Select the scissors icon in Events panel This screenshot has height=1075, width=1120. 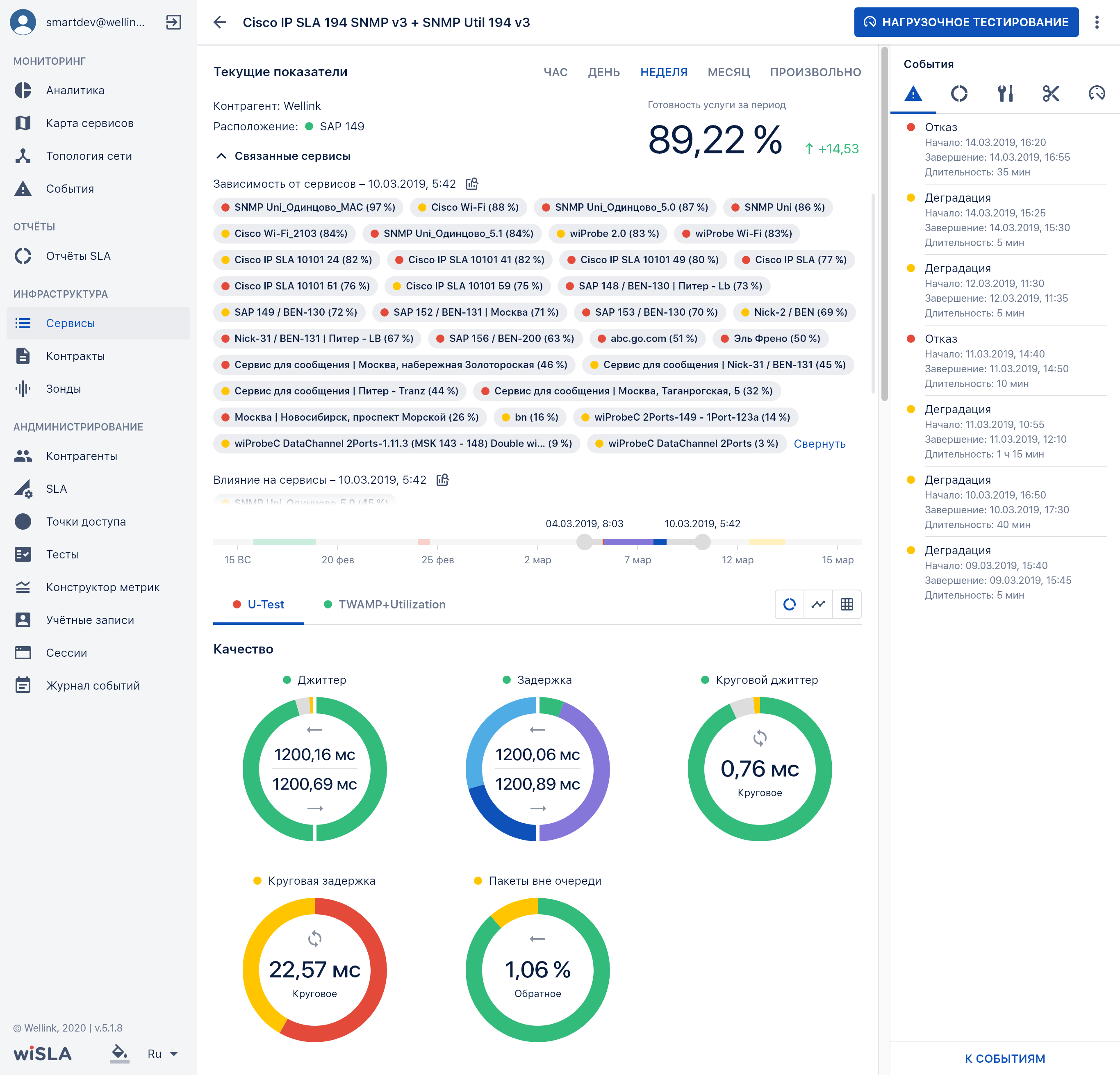coord(1050,93)
